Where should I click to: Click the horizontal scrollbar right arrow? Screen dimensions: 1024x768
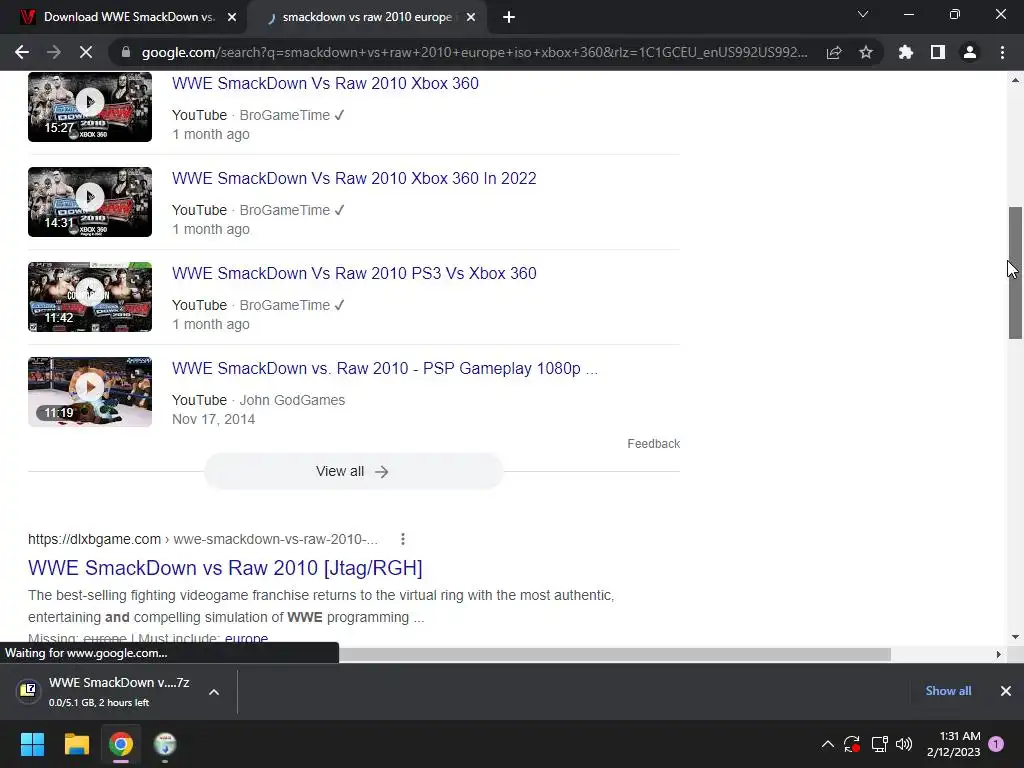click(x=999, y=654)
